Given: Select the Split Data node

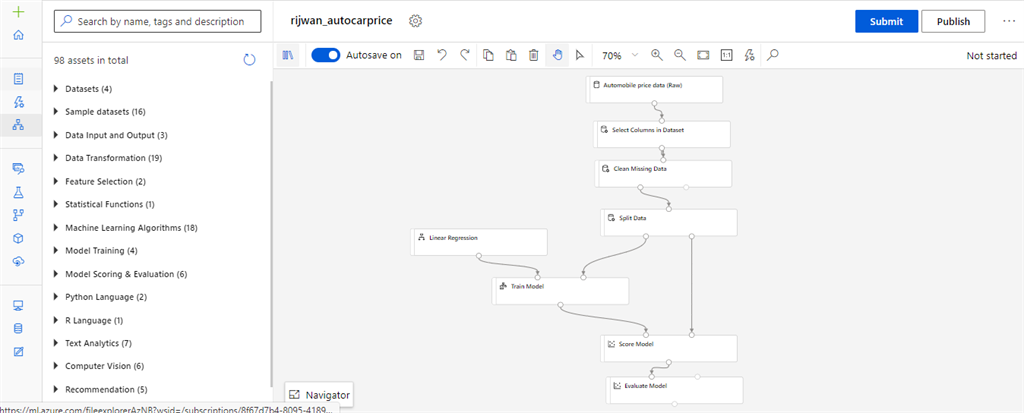Looking at the screenshot, I should [669, 222].
